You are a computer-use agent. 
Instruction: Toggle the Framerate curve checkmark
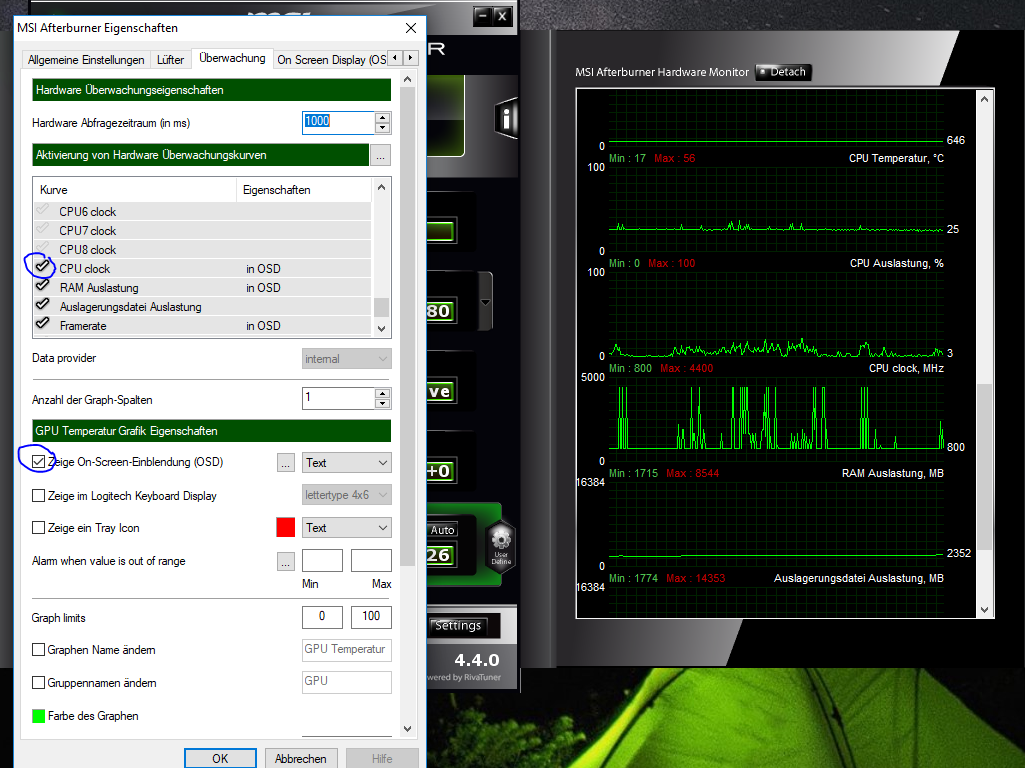coord(43,324)
